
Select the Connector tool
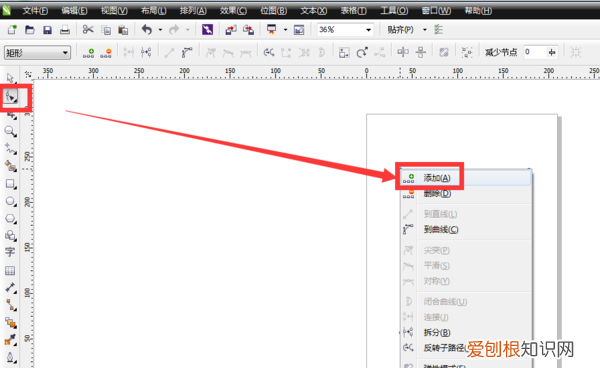pos(10,305)
